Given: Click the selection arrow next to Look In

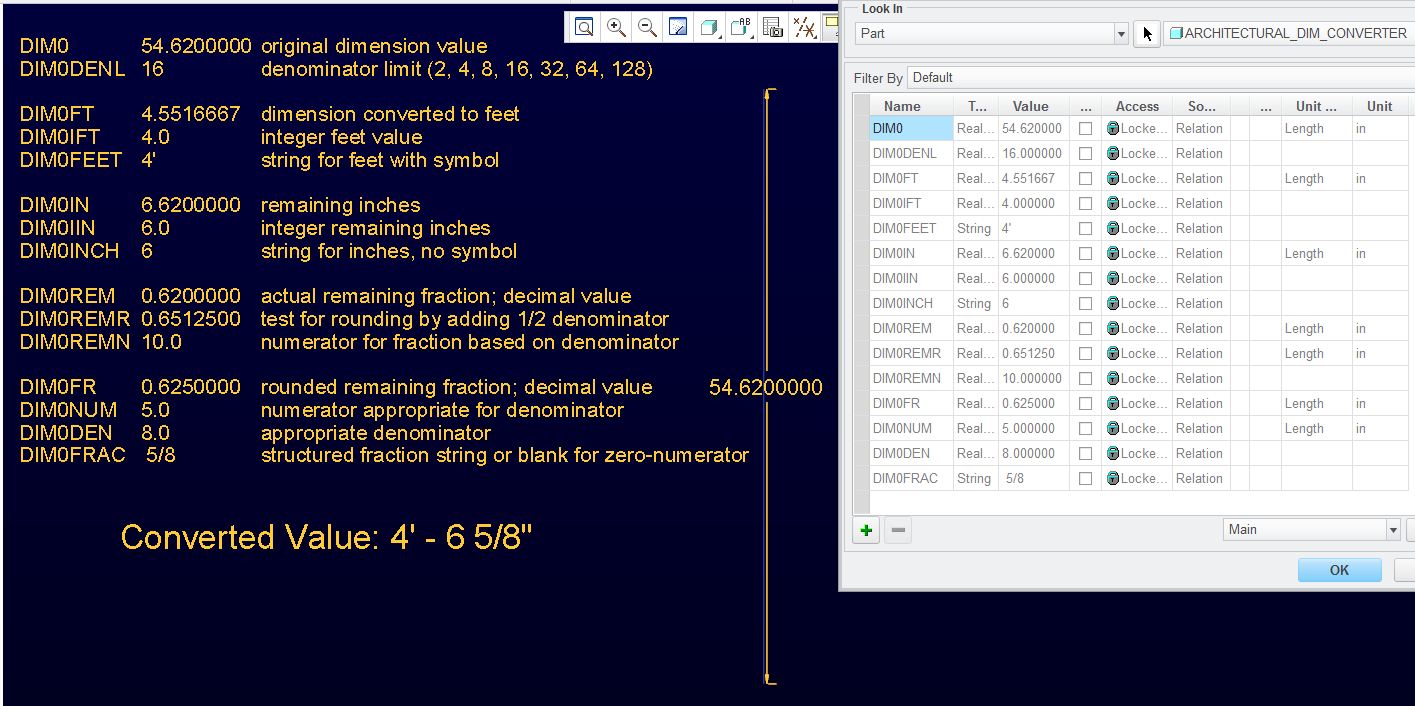Looking at the screenshot, I should 1147,33.
